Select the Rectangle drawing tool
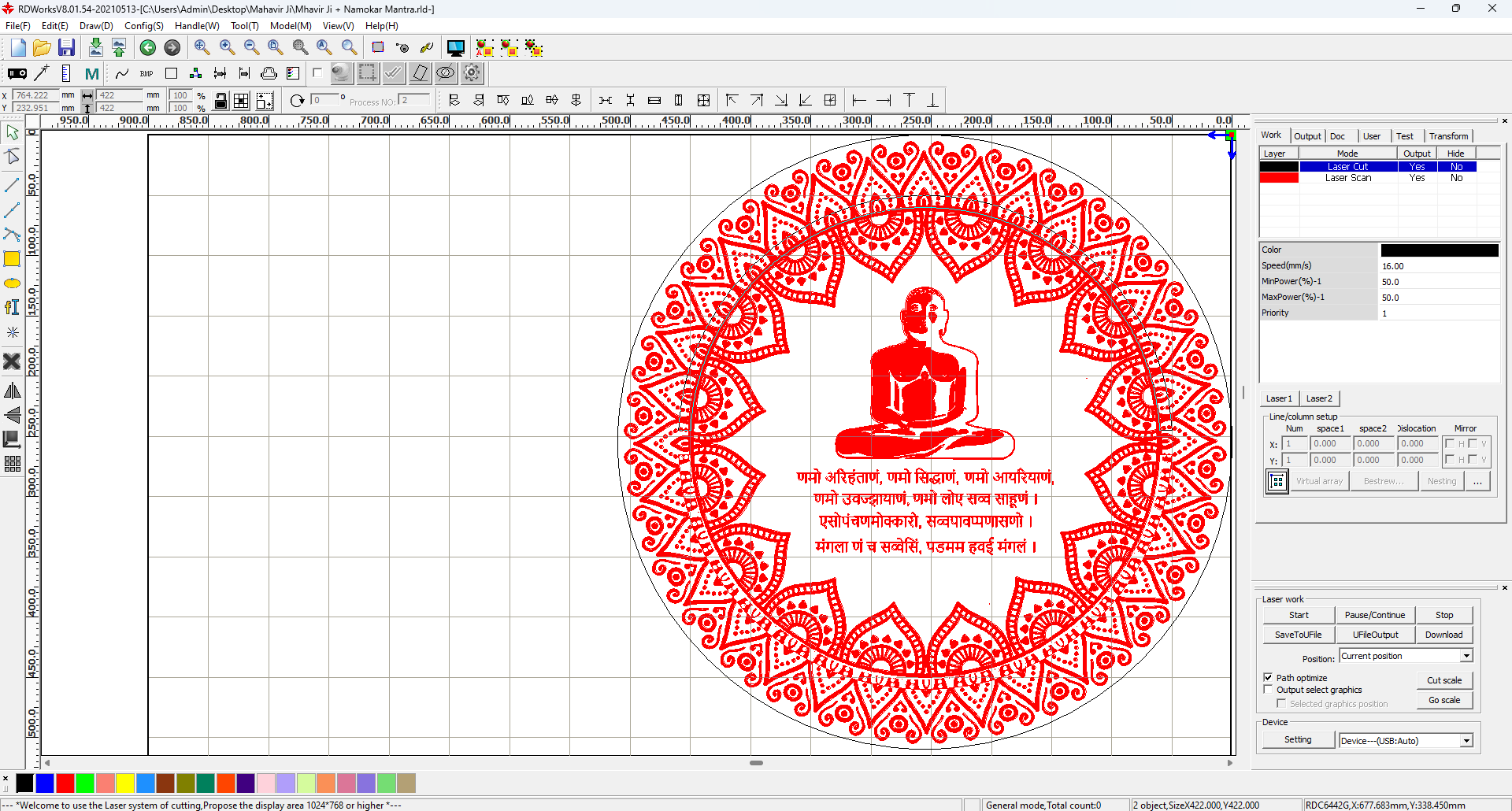The width and height of the screenshot is (1512, 811). click(x=13, y=258)
